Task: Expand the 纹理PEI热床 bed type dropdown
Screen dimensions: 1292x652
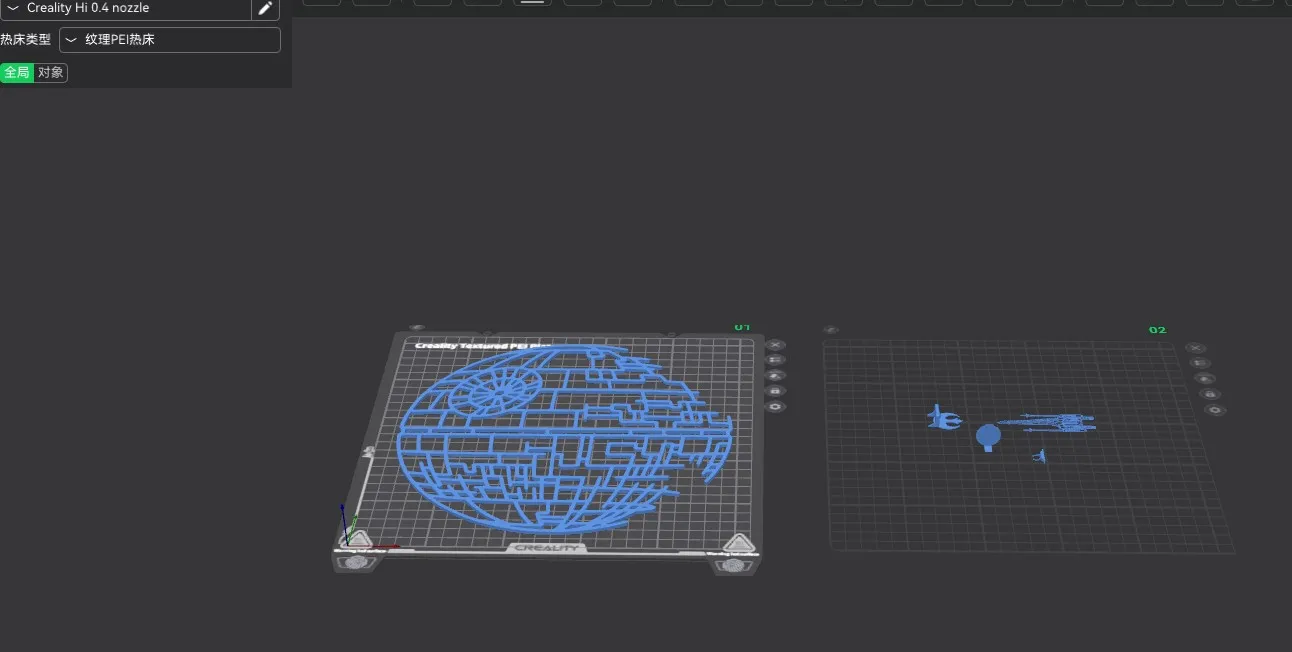Action: coord(170,40)
